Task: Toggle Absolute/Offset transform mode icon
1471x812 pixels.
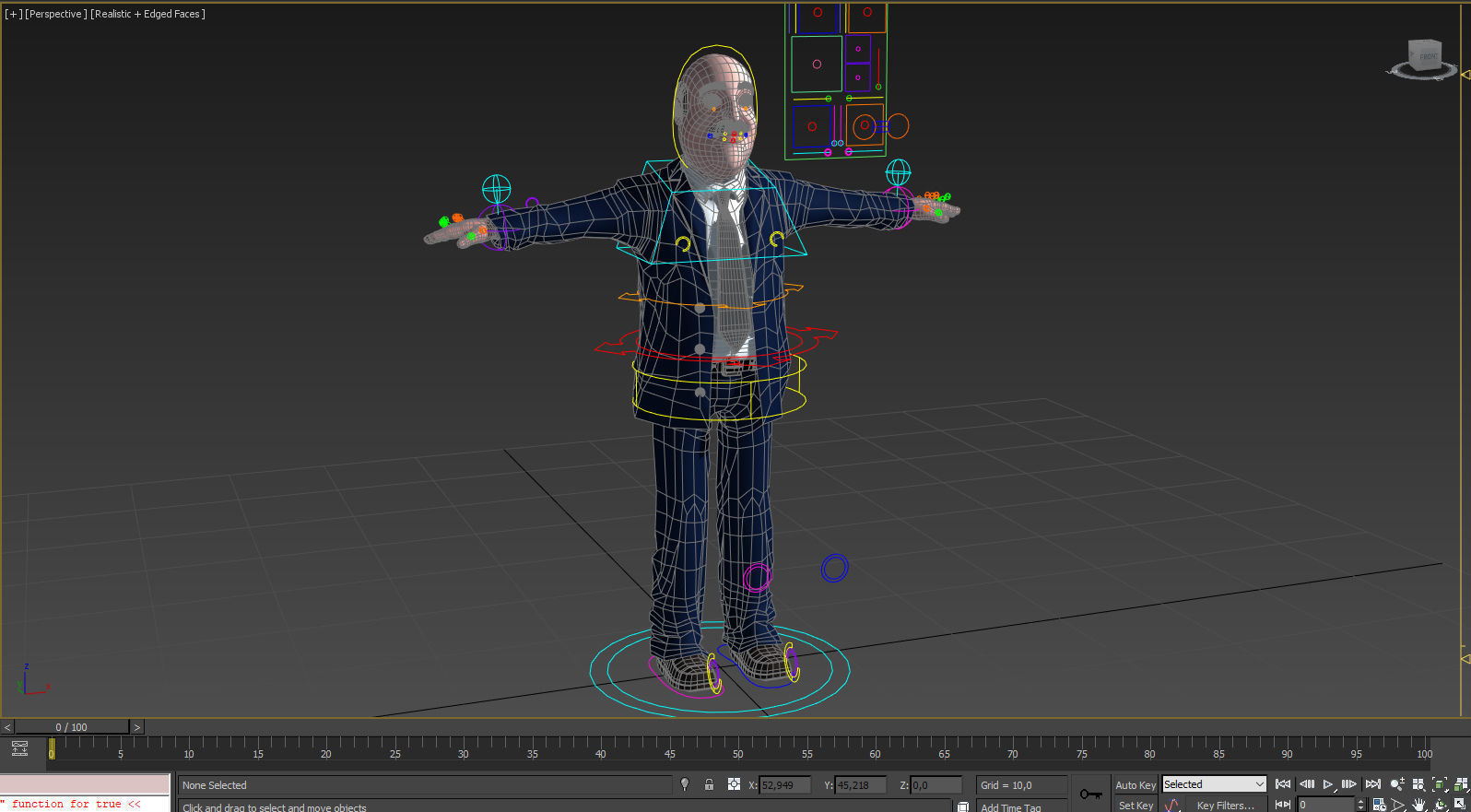Action: pos(734,784)
